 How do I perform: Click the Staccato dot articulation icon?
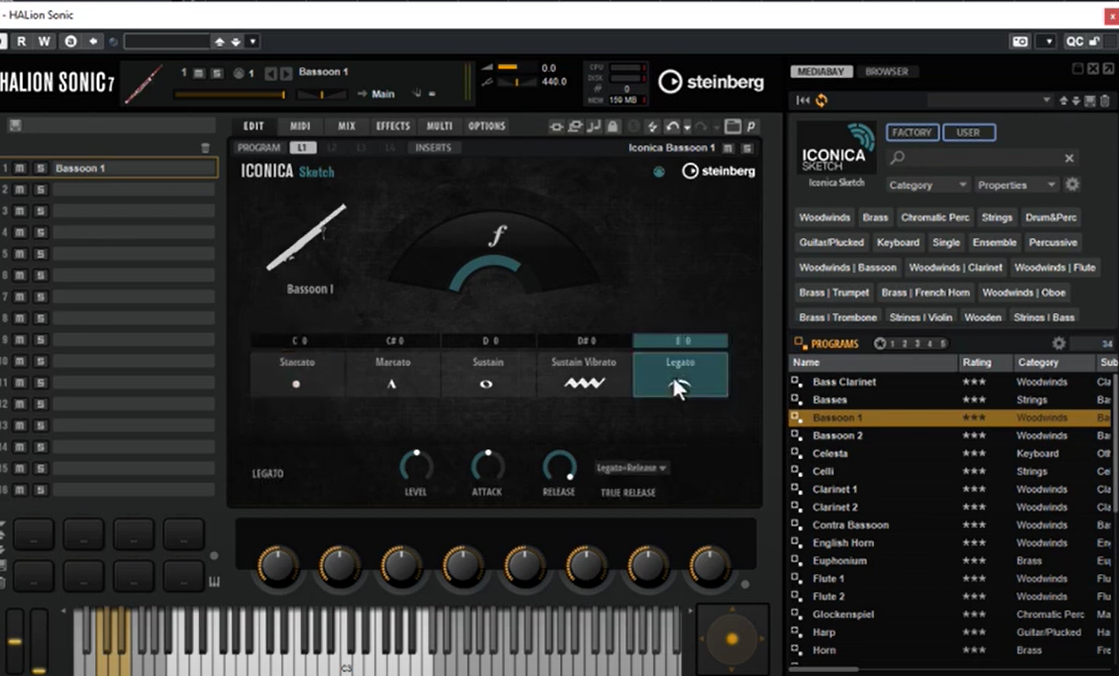click(x=296, y=384)
